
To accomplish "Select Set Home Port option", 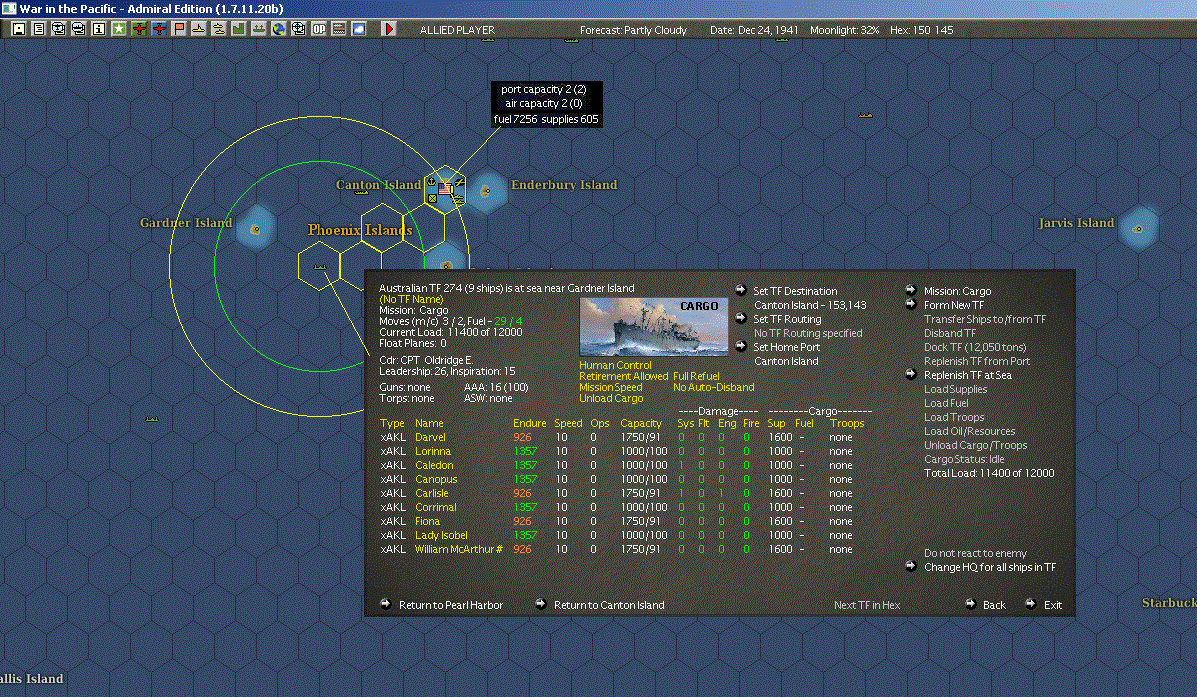I will [x=786, y=347].
